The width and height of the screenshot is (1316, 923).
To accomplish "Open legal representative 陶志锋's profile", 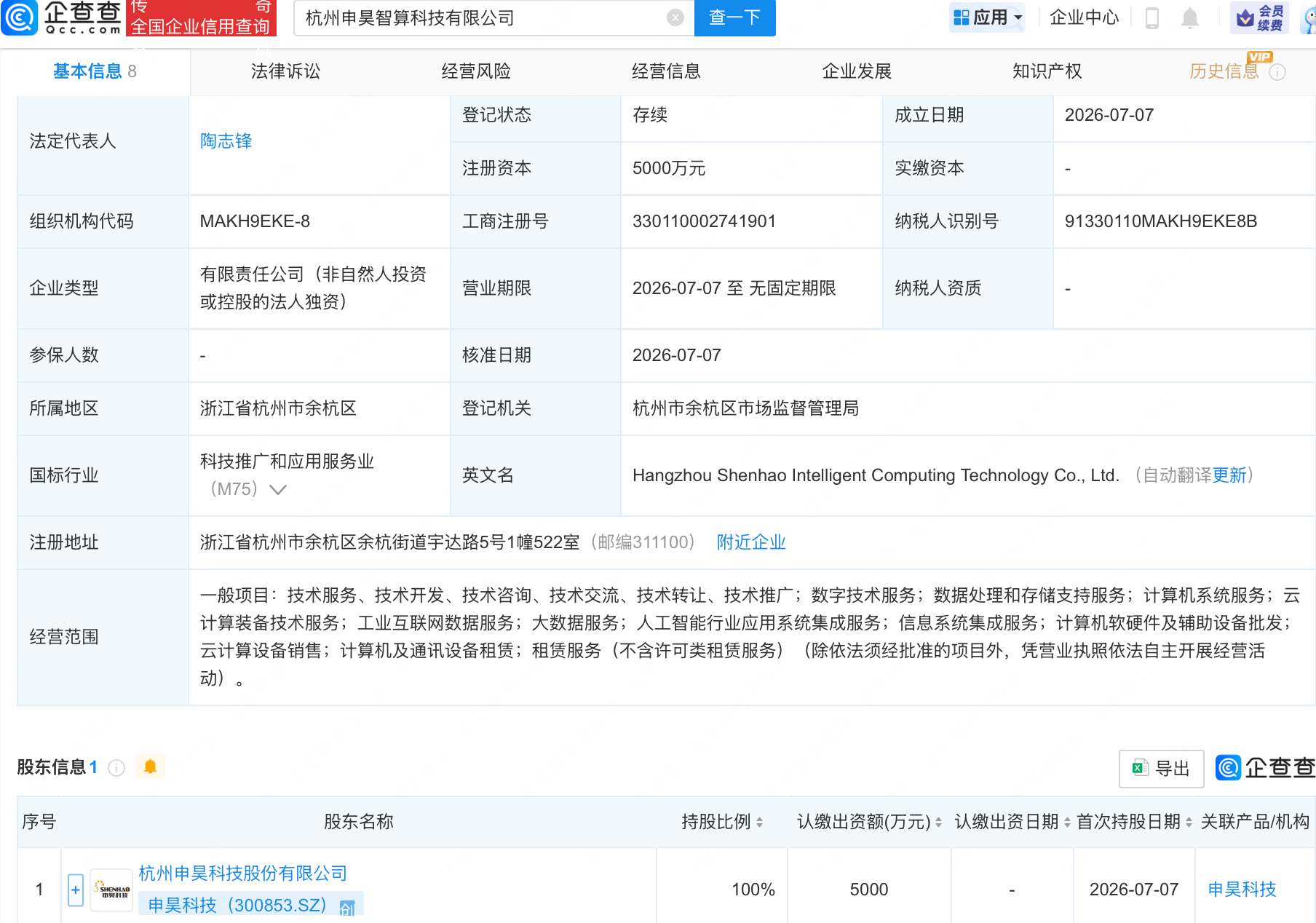I will point(226,141).
